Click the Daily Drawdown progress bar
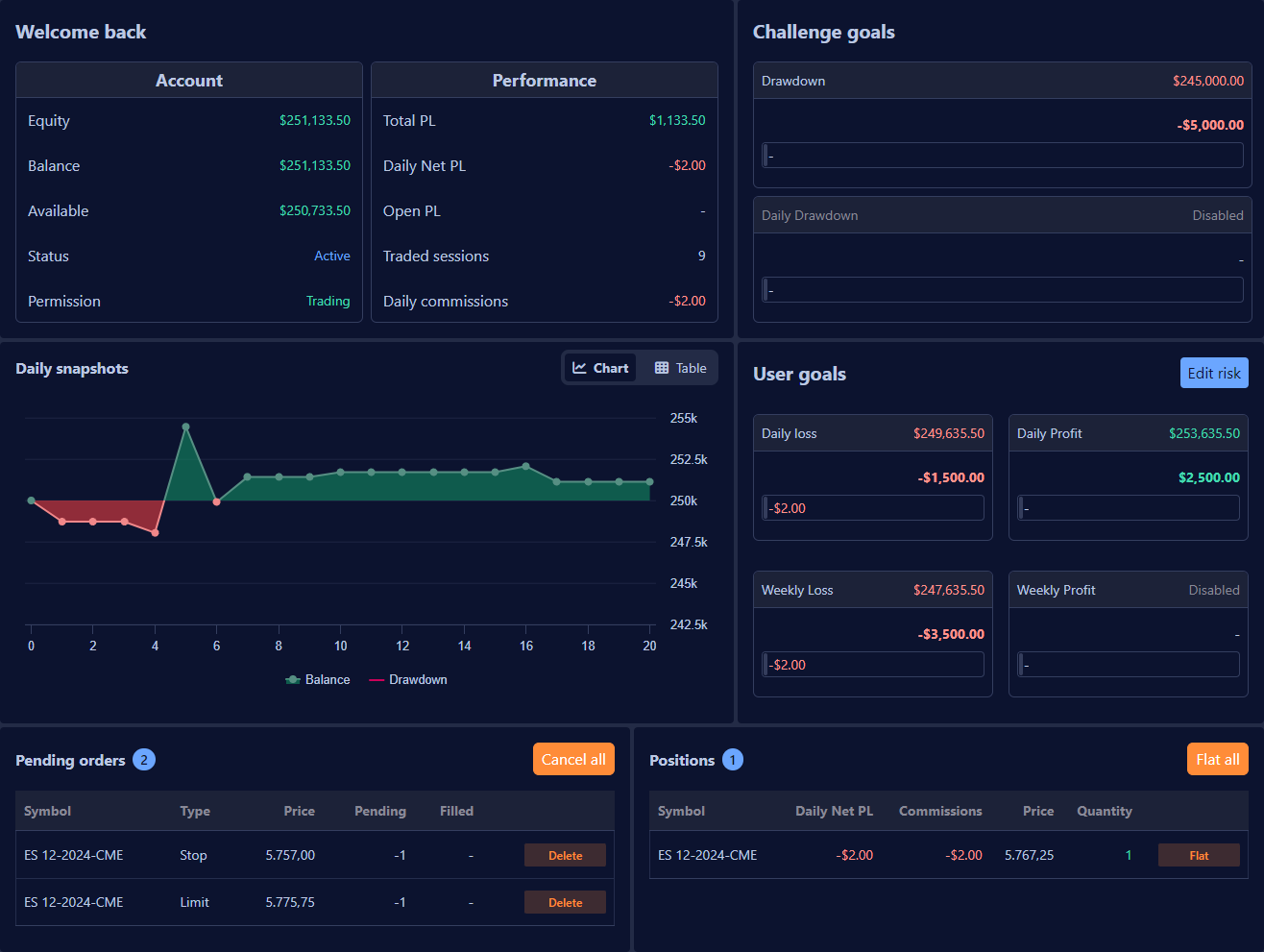 (1003, 290)
